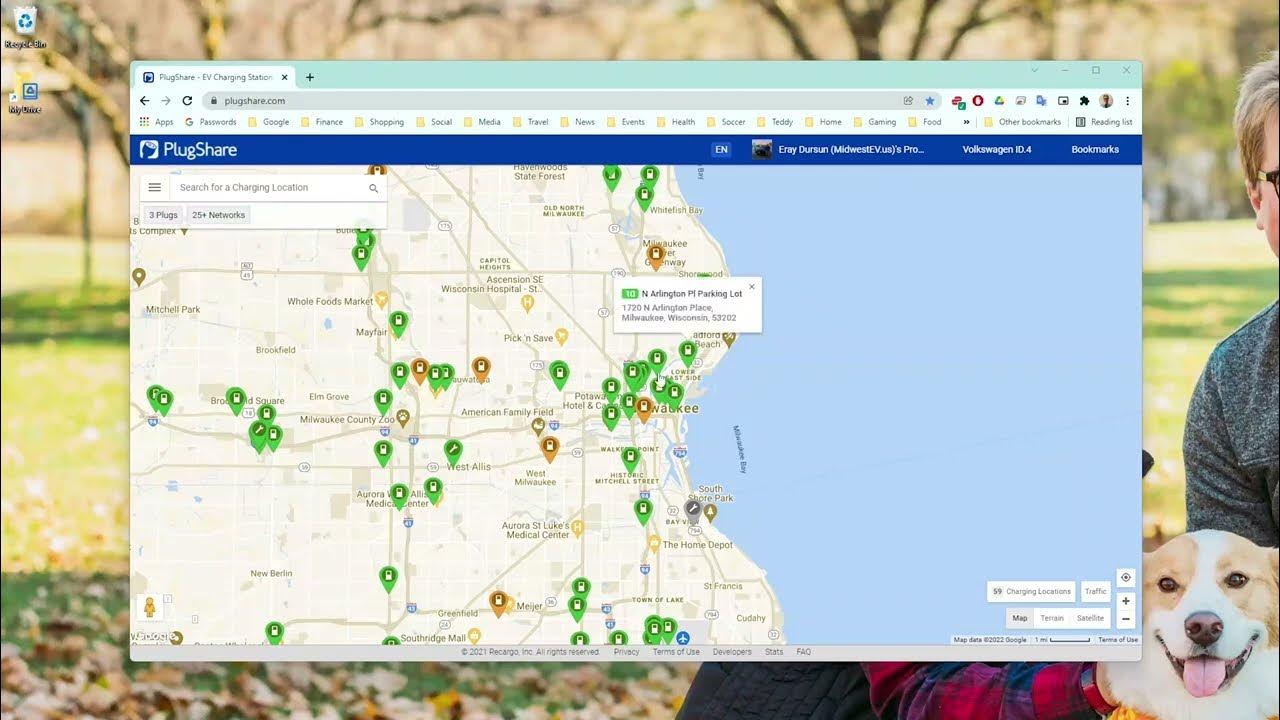Open the Developers footer link
This screenshot has width=1280, height=720.
tap(732, 652)
